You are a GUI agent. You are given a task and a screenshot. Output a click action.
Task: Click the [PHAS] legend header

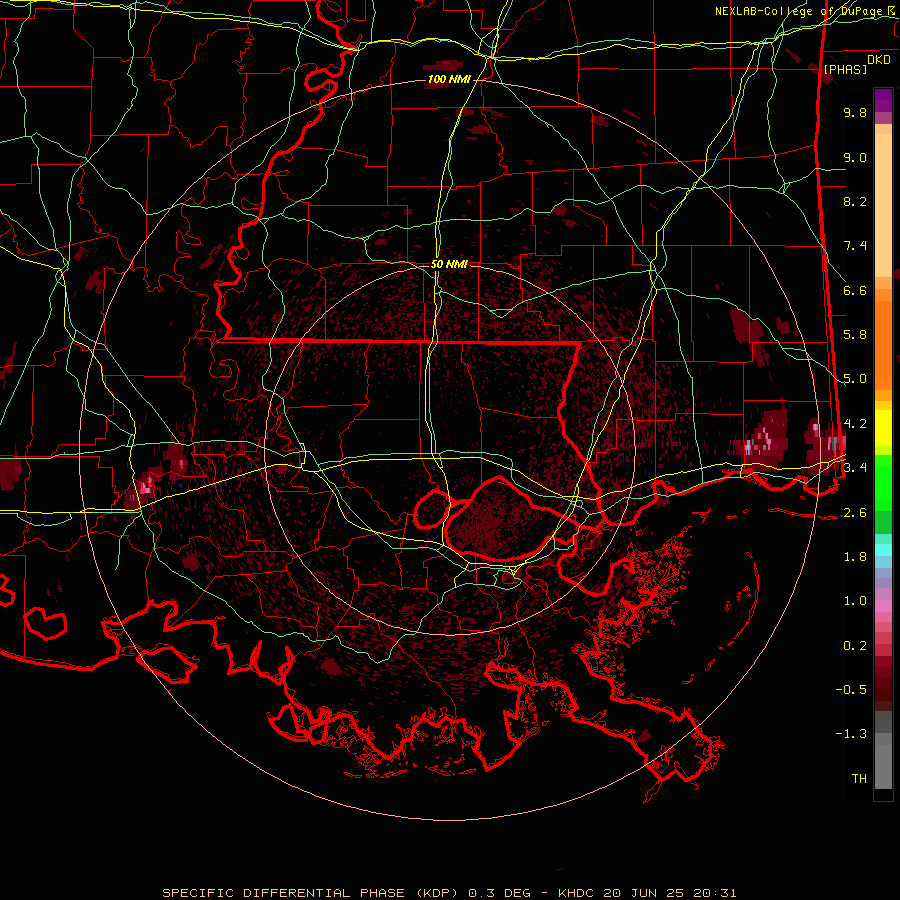[845, 69]
